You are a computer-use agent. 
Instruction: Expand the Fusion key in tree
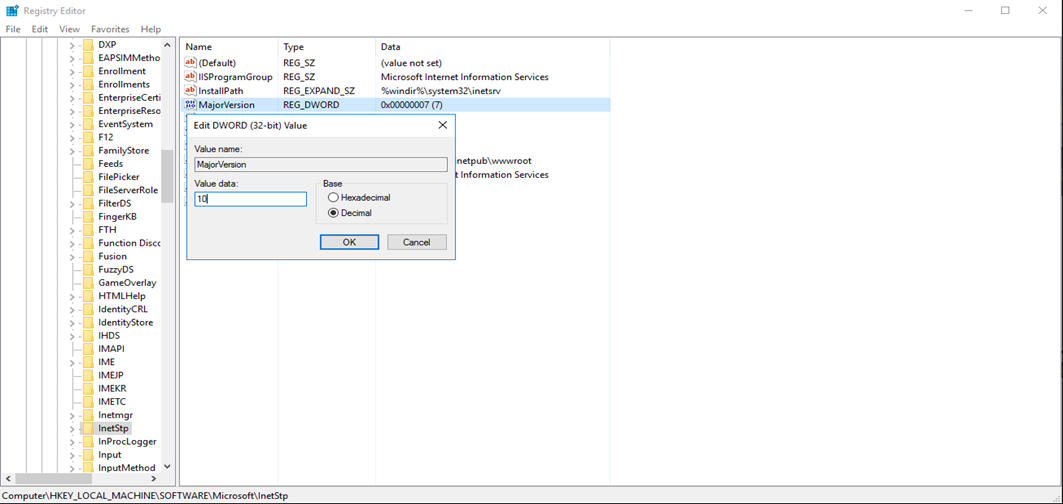pos(72,257)
